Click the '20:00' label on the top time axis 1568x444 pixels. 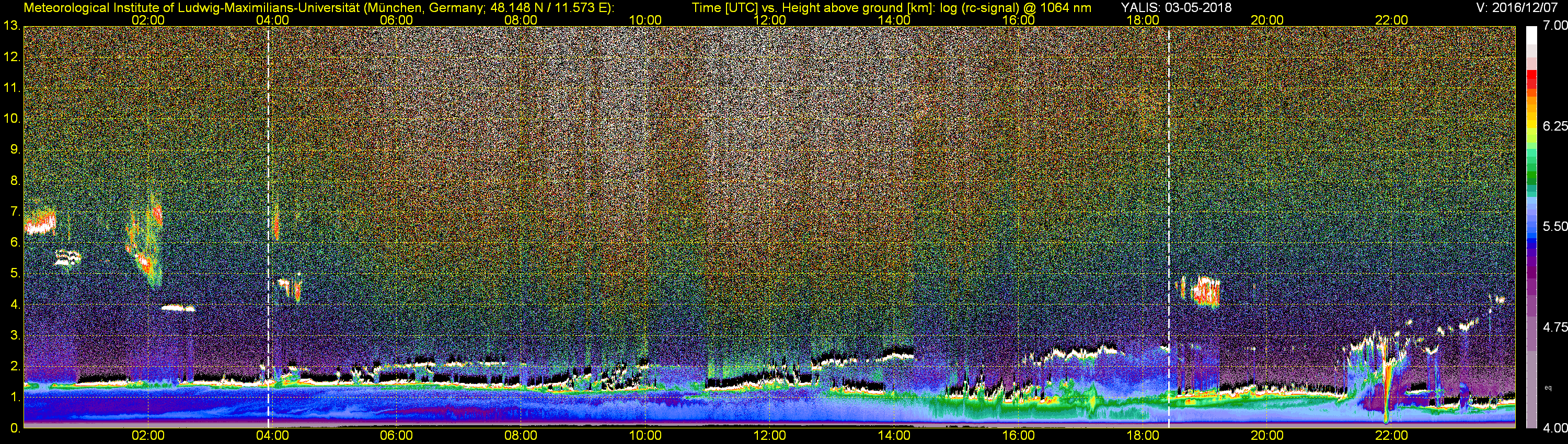(x=1267, y=20)
